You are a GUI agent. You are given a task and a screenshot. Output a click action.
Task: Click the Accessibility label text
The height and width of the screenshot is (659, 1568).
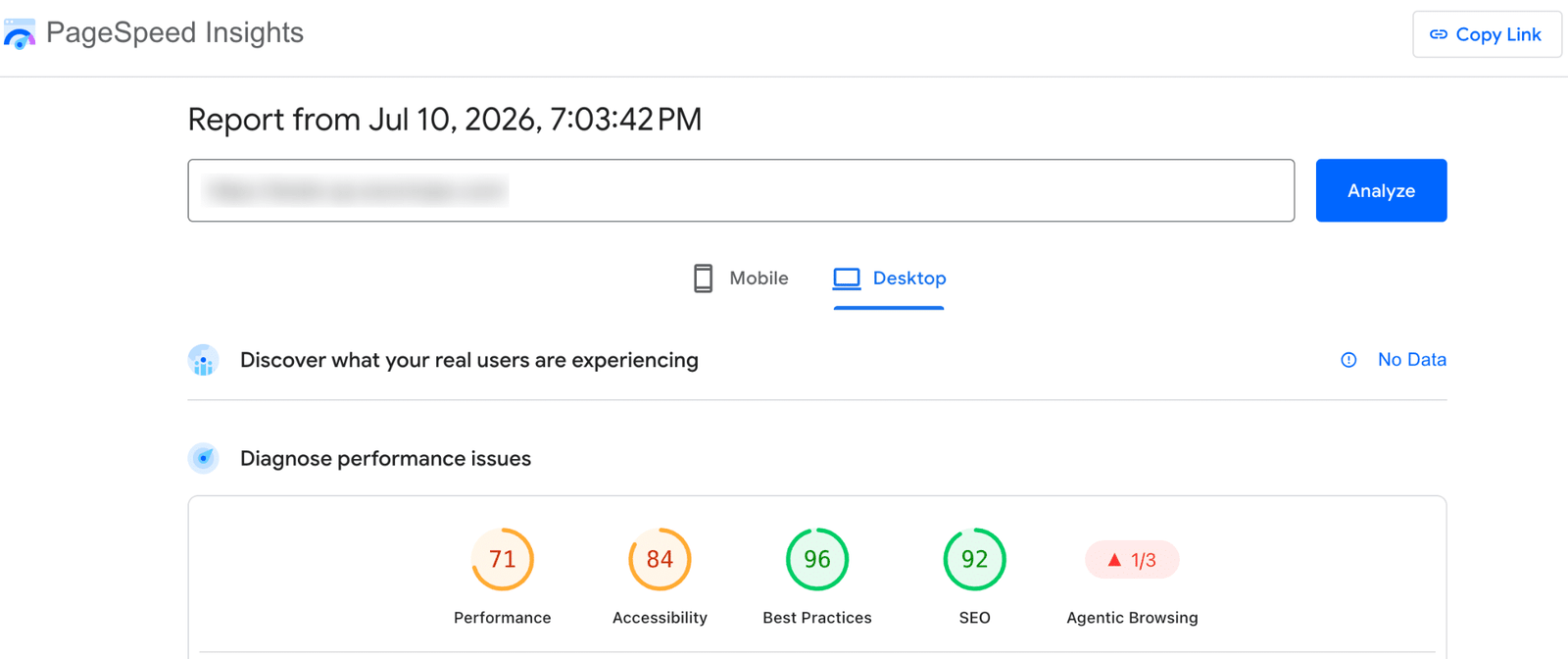pyautogui.click(x=660, y=618)
